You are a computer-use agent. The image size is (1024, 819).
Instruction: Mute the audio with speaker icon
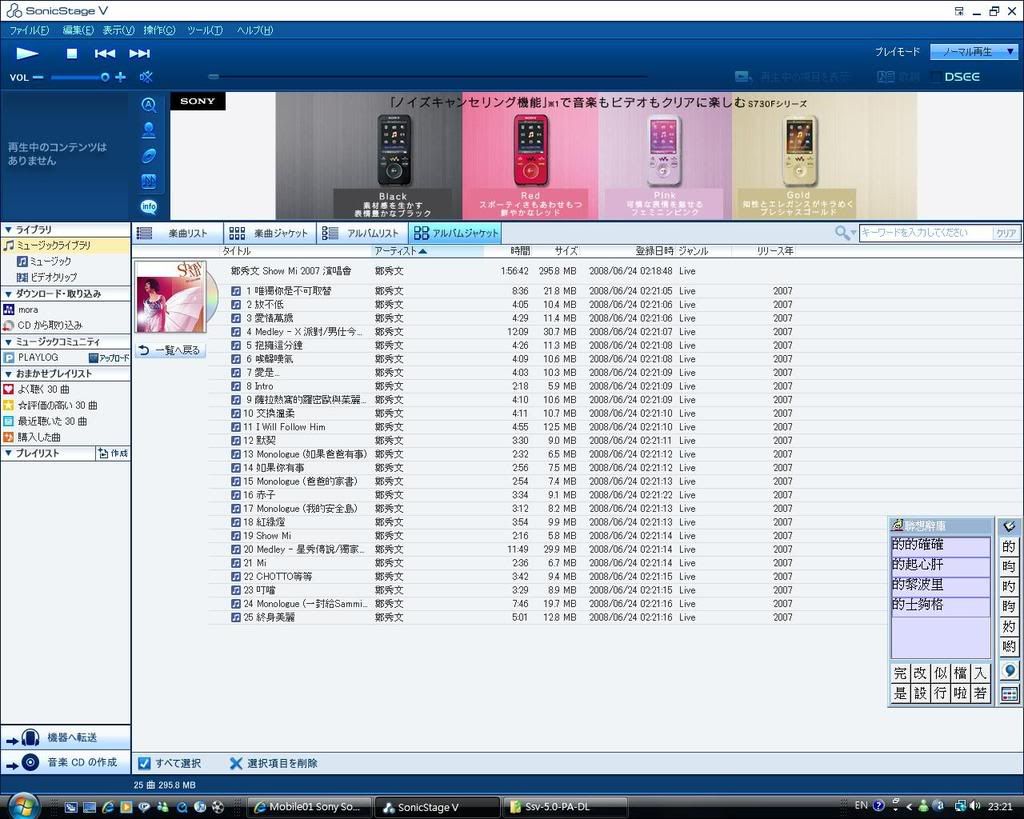(146, 77)
